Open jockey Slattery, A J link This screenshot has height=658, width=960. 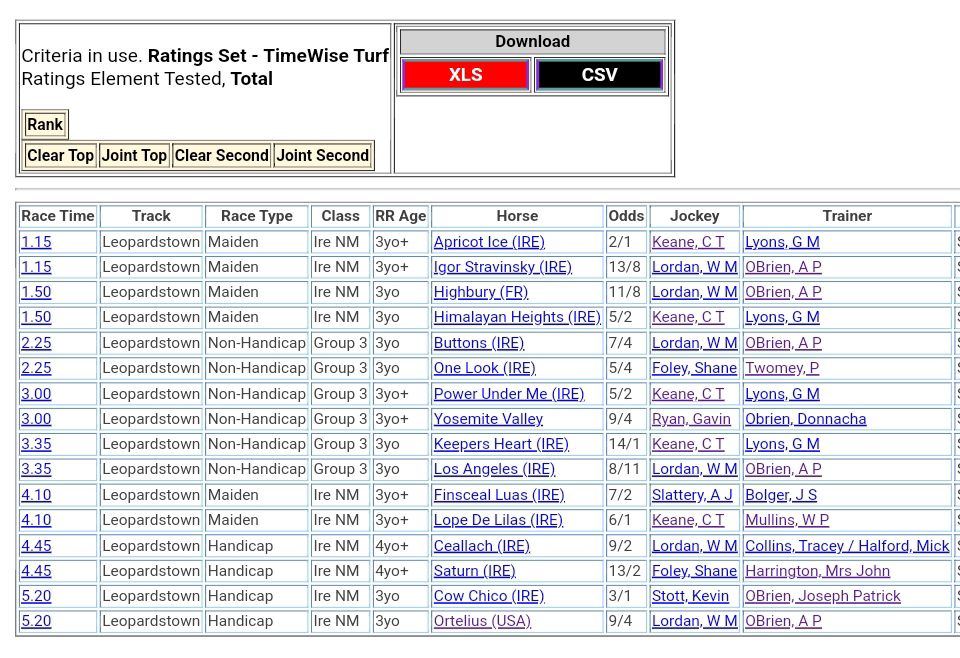692,495
